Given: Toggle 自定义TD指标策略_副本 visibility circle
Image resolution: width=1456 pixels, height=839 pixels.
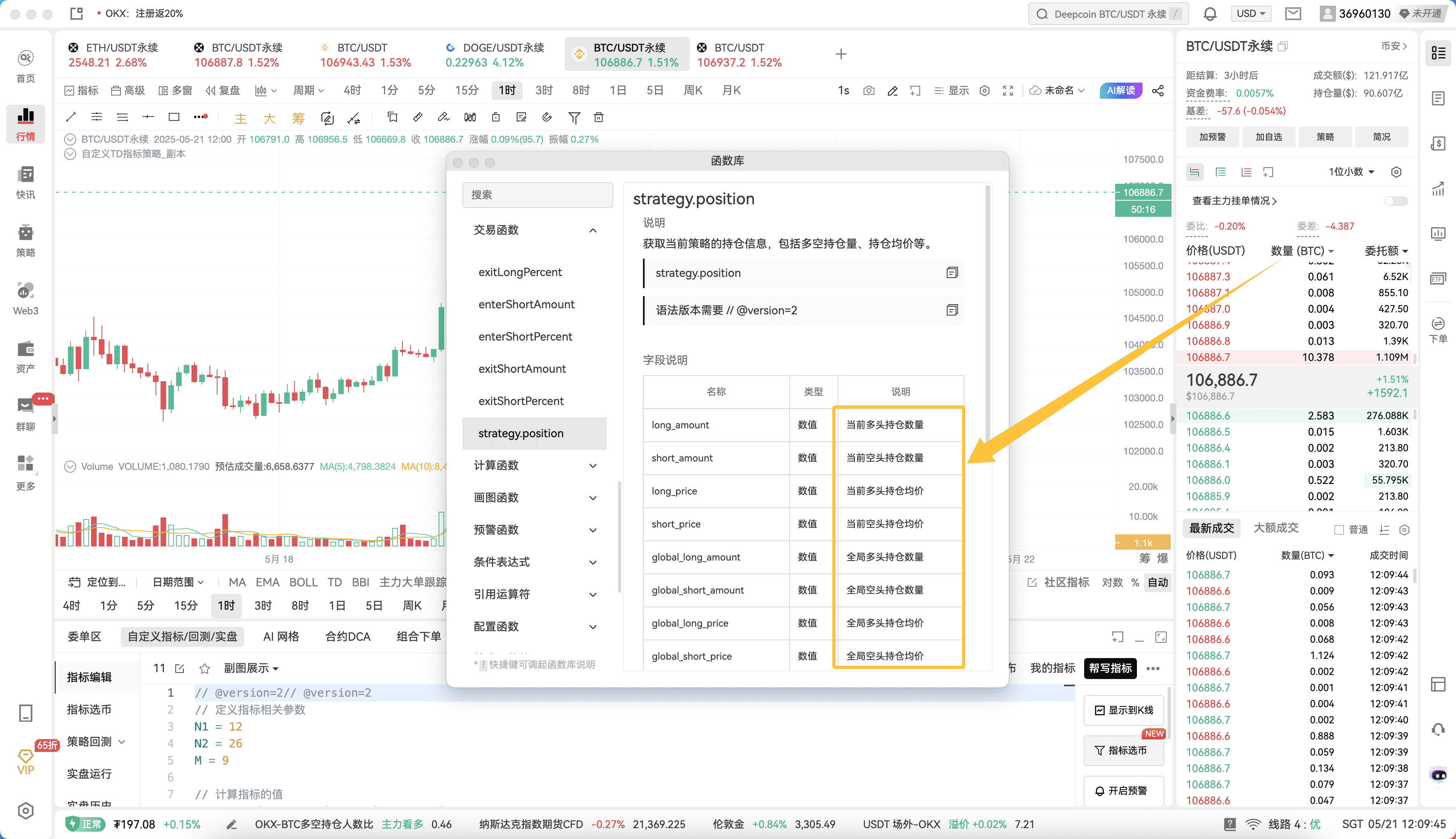Looking at the screenshot, I should click(70, 154).
